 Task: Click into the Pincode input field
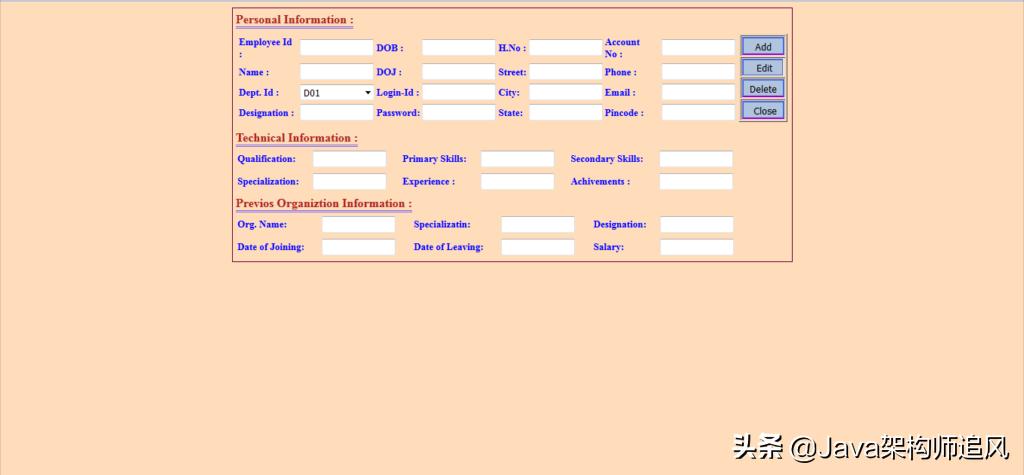coord(698,112)
